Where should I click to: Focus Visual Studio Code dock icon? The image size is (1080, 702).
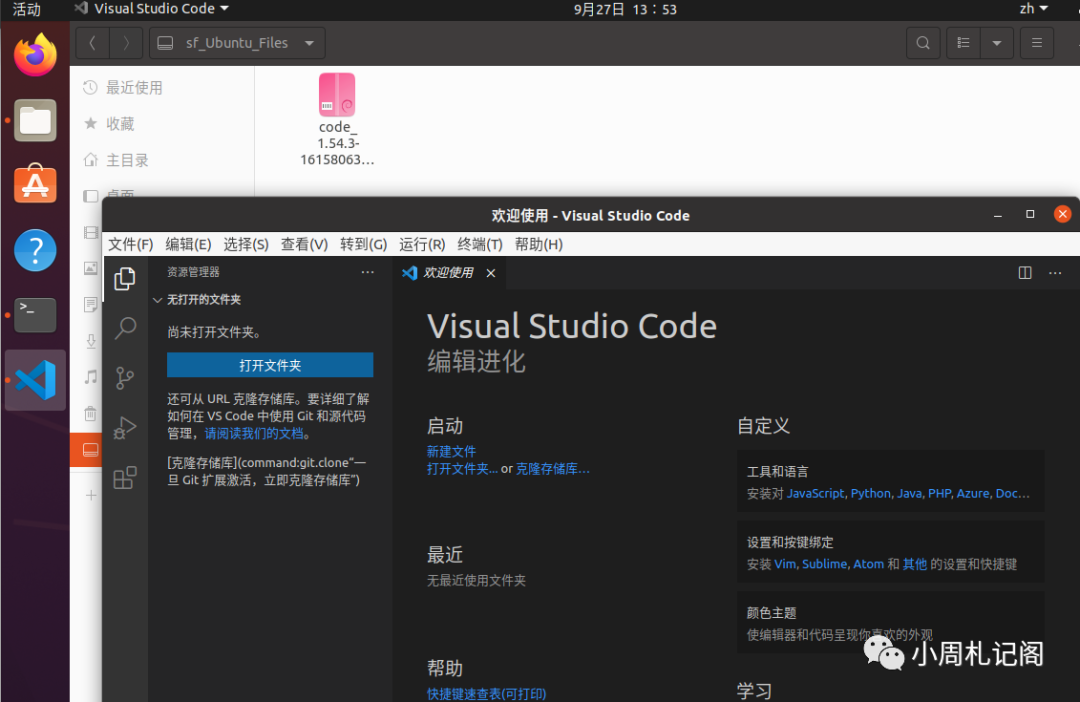pos(35,380)
